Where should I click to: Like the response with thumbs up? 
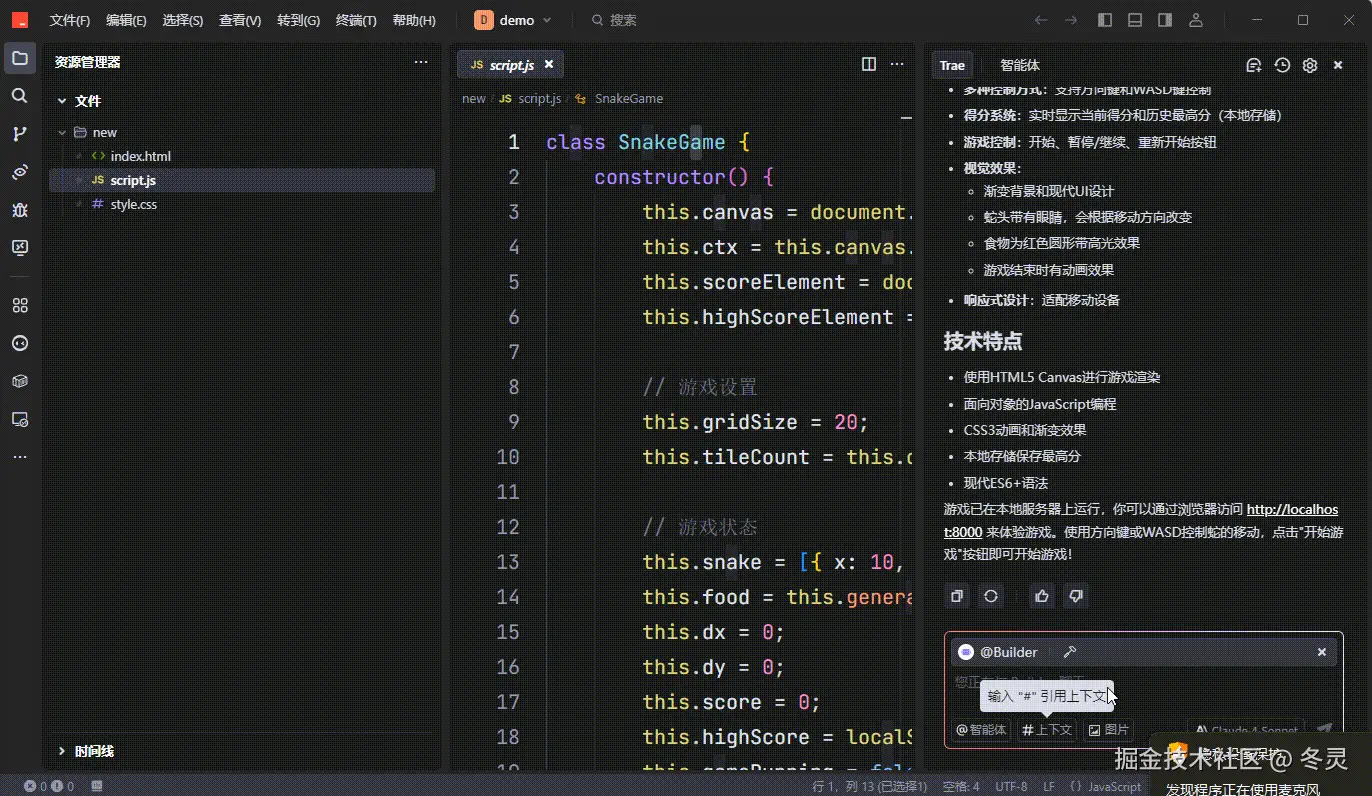(x=1042, y=596)
